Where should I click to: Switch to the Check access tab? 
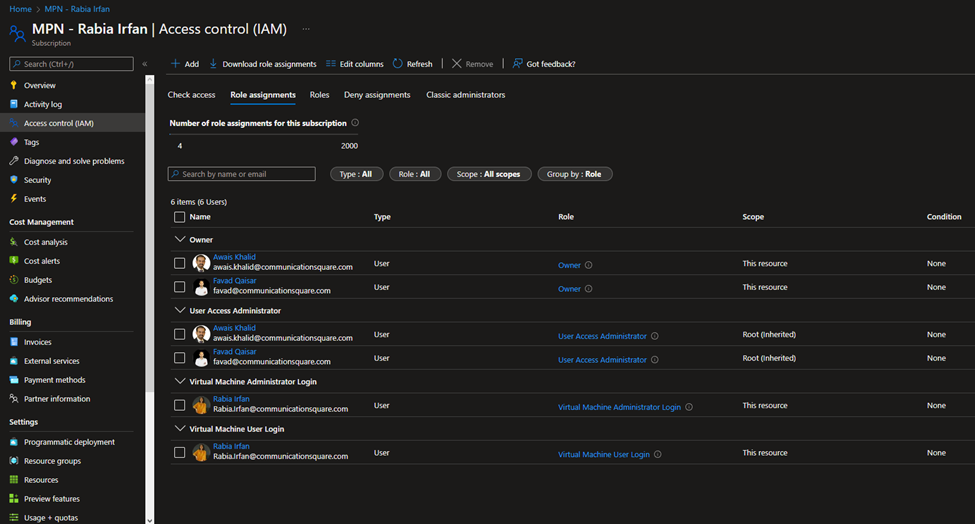pos(192,95)
